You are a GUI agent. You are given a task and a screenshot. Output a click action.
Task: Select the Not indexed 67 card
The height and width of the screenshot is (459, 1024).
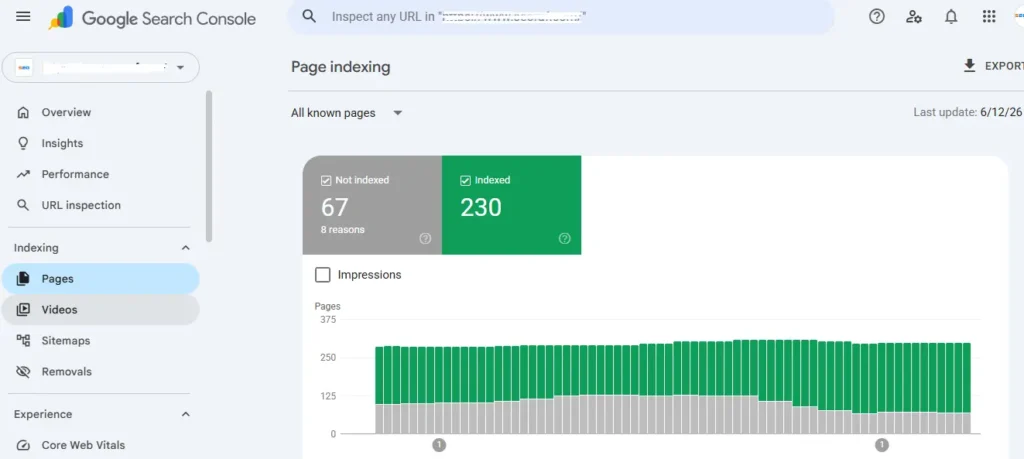point(372,205)
